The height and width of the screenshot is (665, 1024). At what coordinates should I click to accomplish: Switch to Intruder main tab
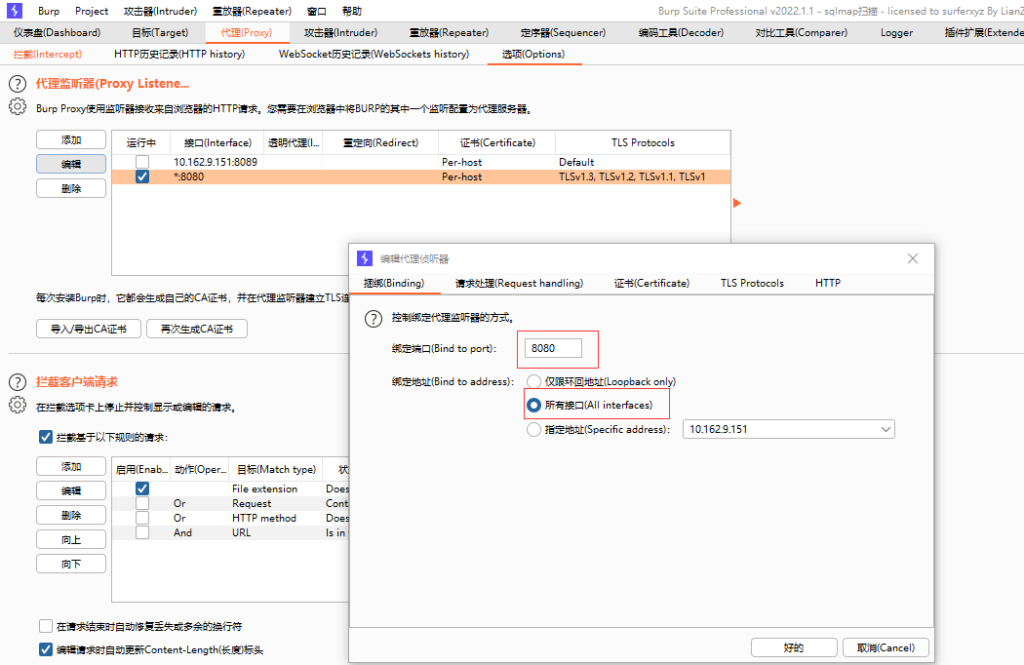[341, 33]
